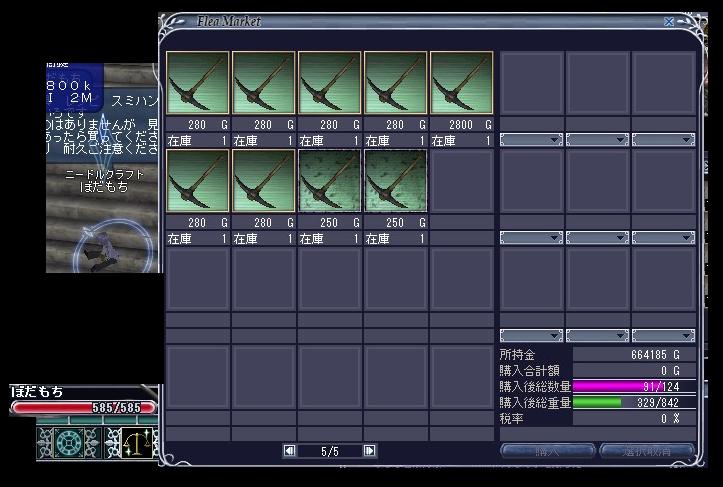Select the first pickaxe in the second row

(197, 182)
